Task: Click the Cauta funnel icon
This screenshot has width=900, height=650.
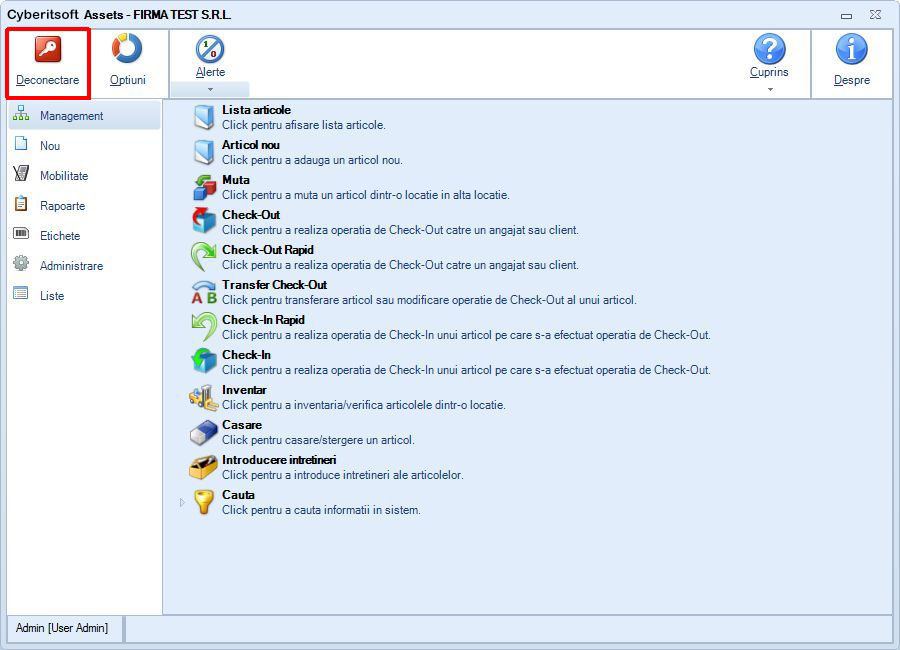Action: [x=203, y=501]
